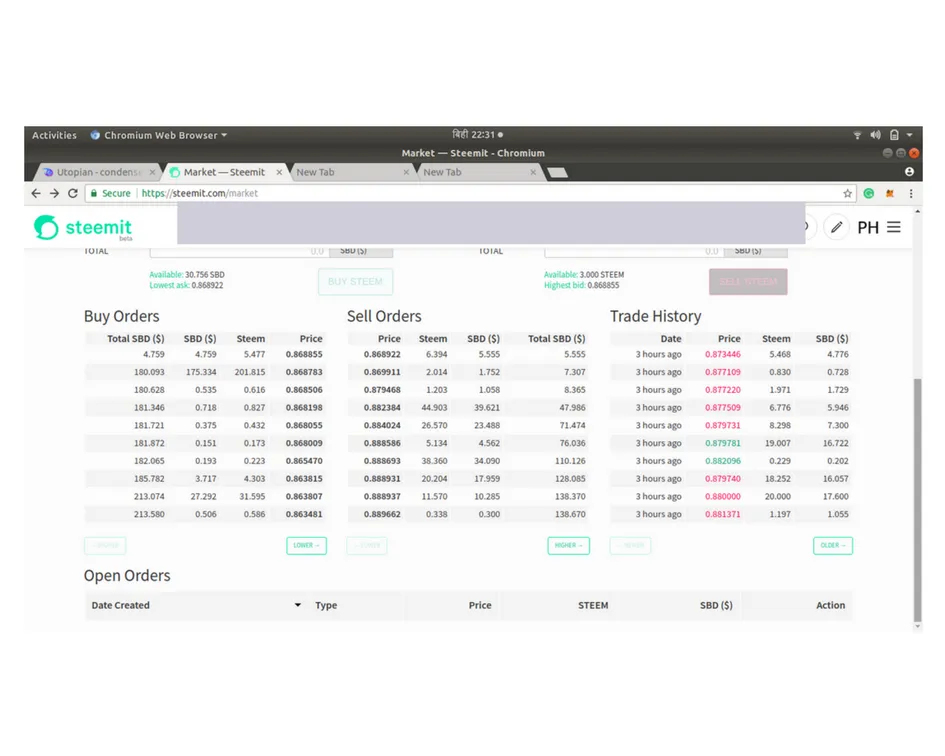The image size is (945, 756).
Task: Click the Available 3.000 STEEM link
Action: (x=583, y=274)
